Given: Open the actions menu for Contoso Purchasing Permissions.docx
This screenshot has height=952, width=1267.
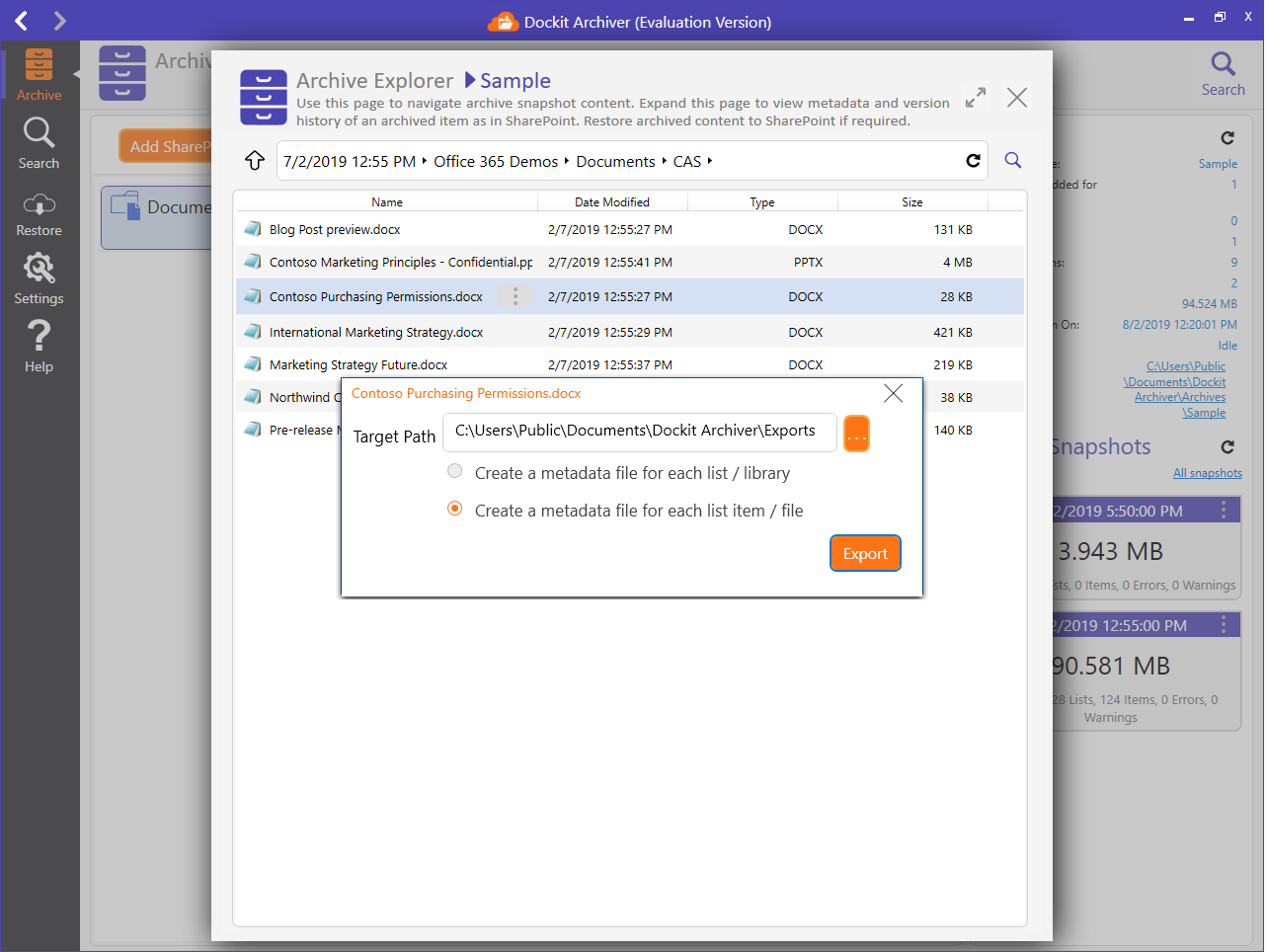Looking at the screenshot, I should click(515, 296).
